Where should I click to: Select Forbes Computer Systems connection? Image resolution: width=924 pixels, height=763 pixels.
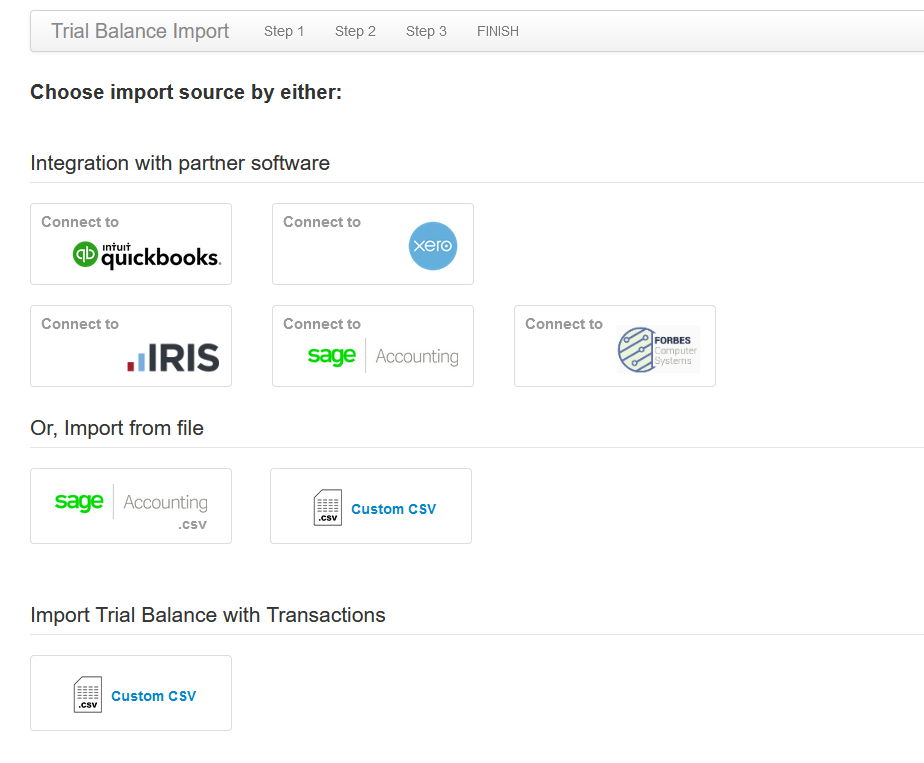tap(615, 346)
